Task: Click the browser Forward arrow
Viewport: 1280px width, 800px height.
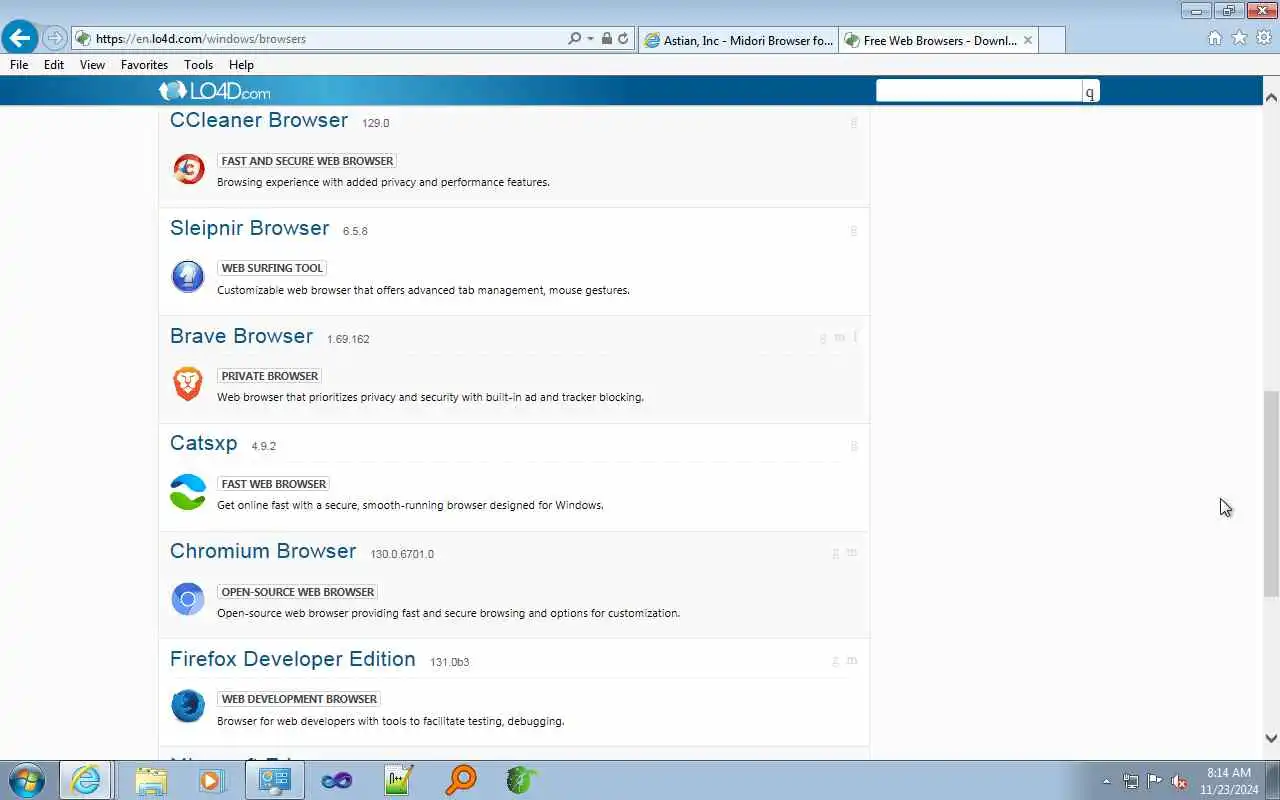Action: tap(54, 39)
